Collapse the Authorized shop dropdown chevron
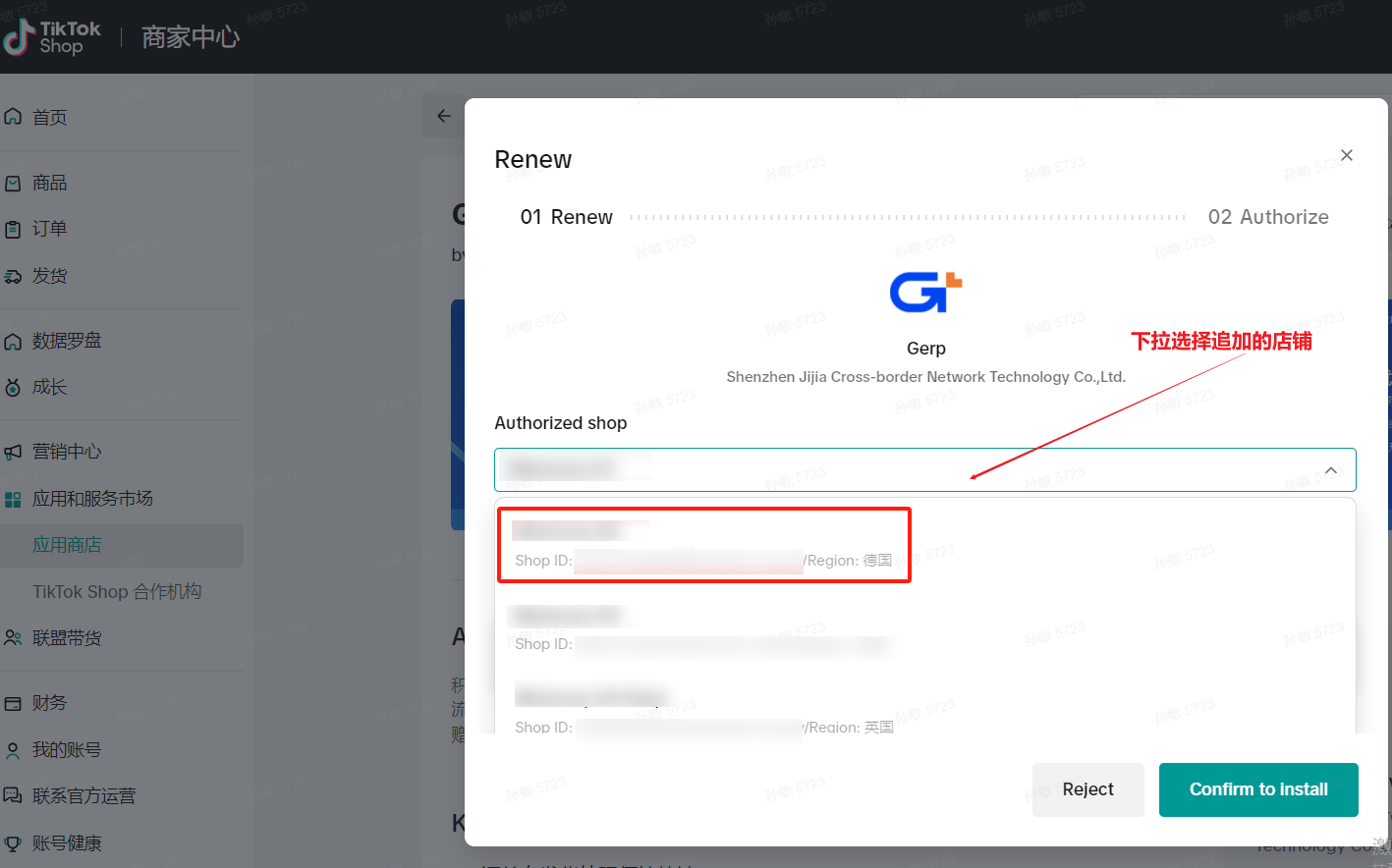 tap(1331, 470)
